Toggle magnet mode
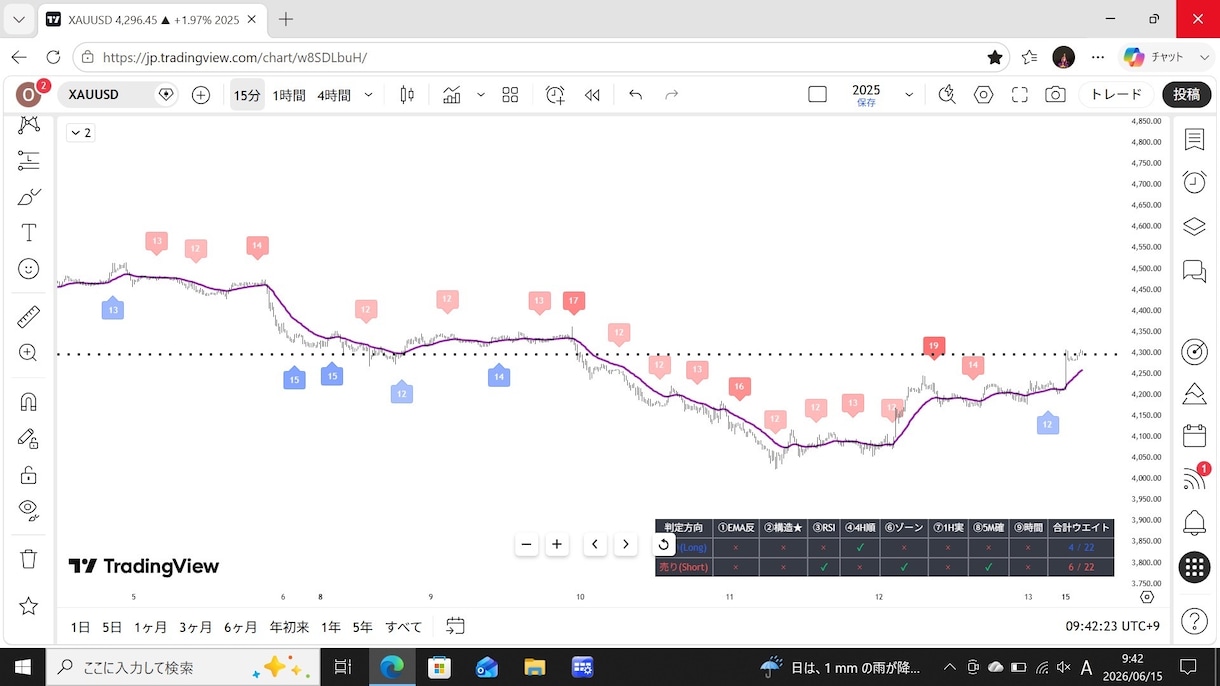This screenshot has width=1220, height=686. [29, 402]
